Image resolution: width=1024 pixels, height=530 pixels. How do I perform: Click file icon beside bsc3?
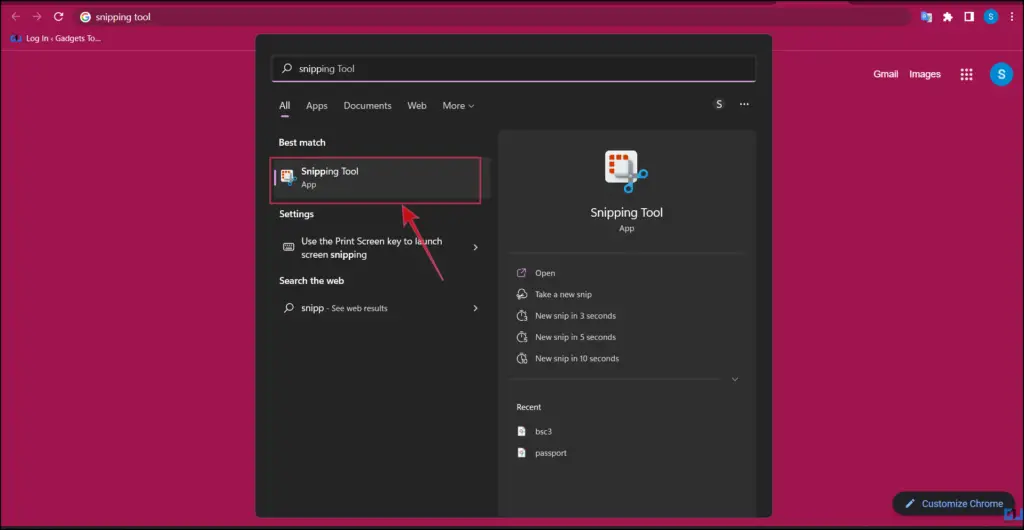521,431
